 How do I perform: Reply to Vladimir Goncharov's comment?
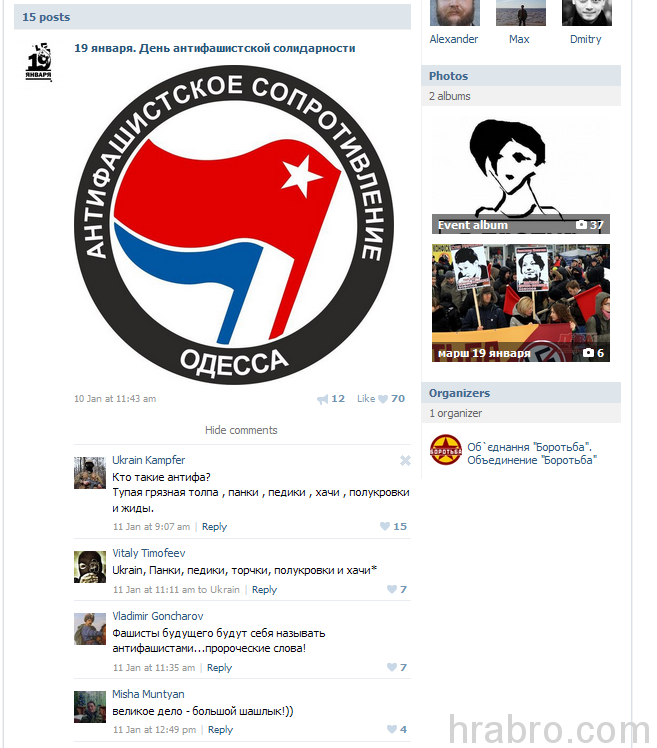coord(219,668)
